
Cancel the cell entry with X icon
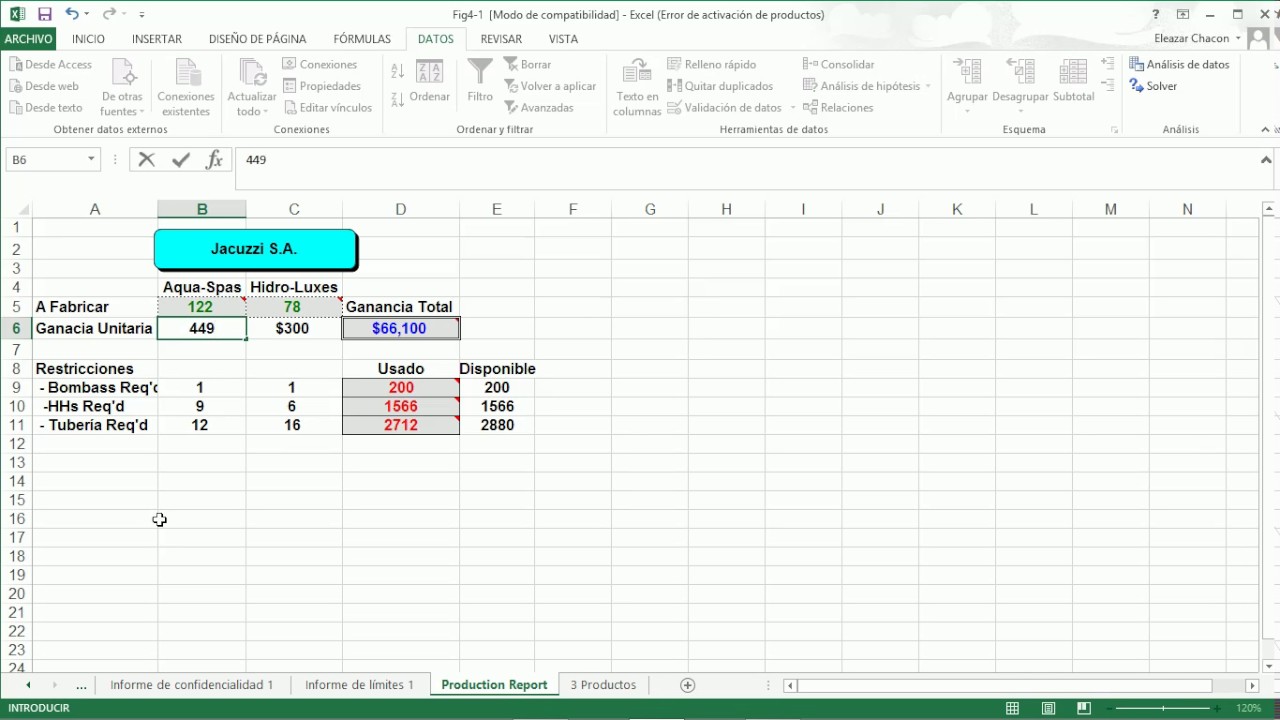[x=147, y=160]
